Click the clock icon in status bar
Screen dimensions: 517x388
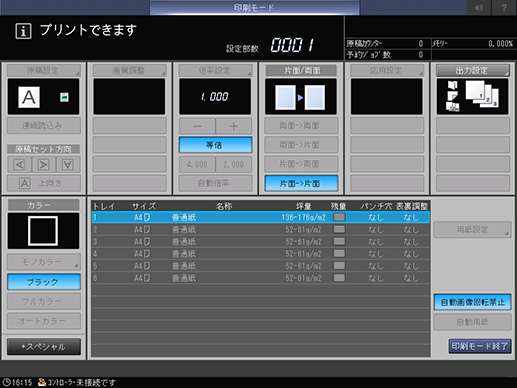6,382
